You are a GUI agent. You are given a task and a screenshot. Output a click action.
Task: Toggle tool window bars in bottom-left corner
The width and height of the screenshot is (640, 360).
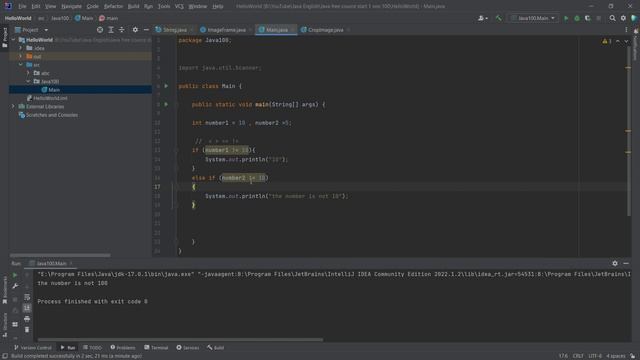(5, 356)
